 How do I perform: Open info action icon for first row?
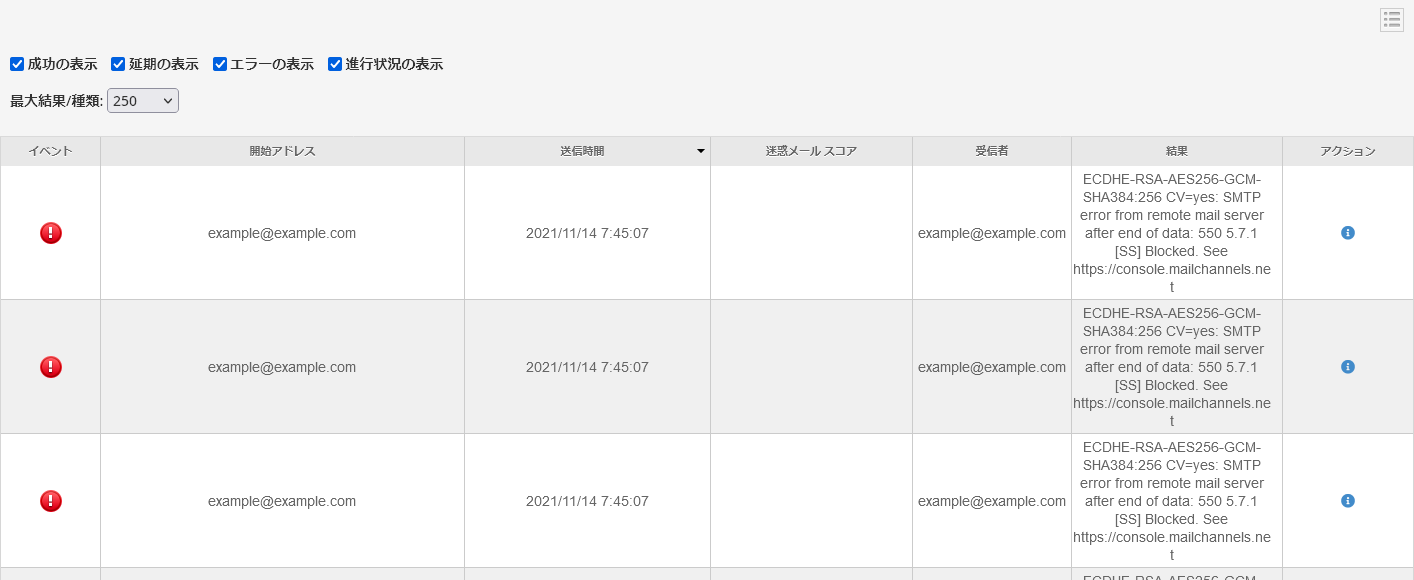[x=1347, y=233]
